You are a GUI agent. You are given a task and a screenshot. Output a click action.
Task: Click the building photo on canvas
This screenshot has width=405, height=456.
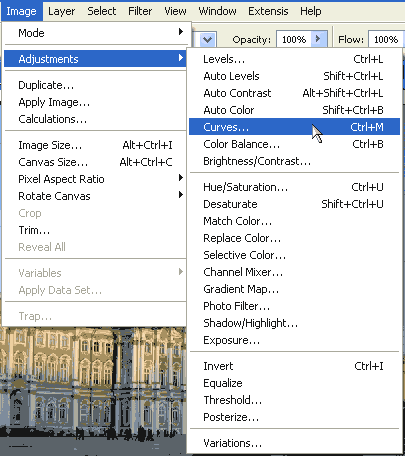pyautogui.click(x=93, y=390)
